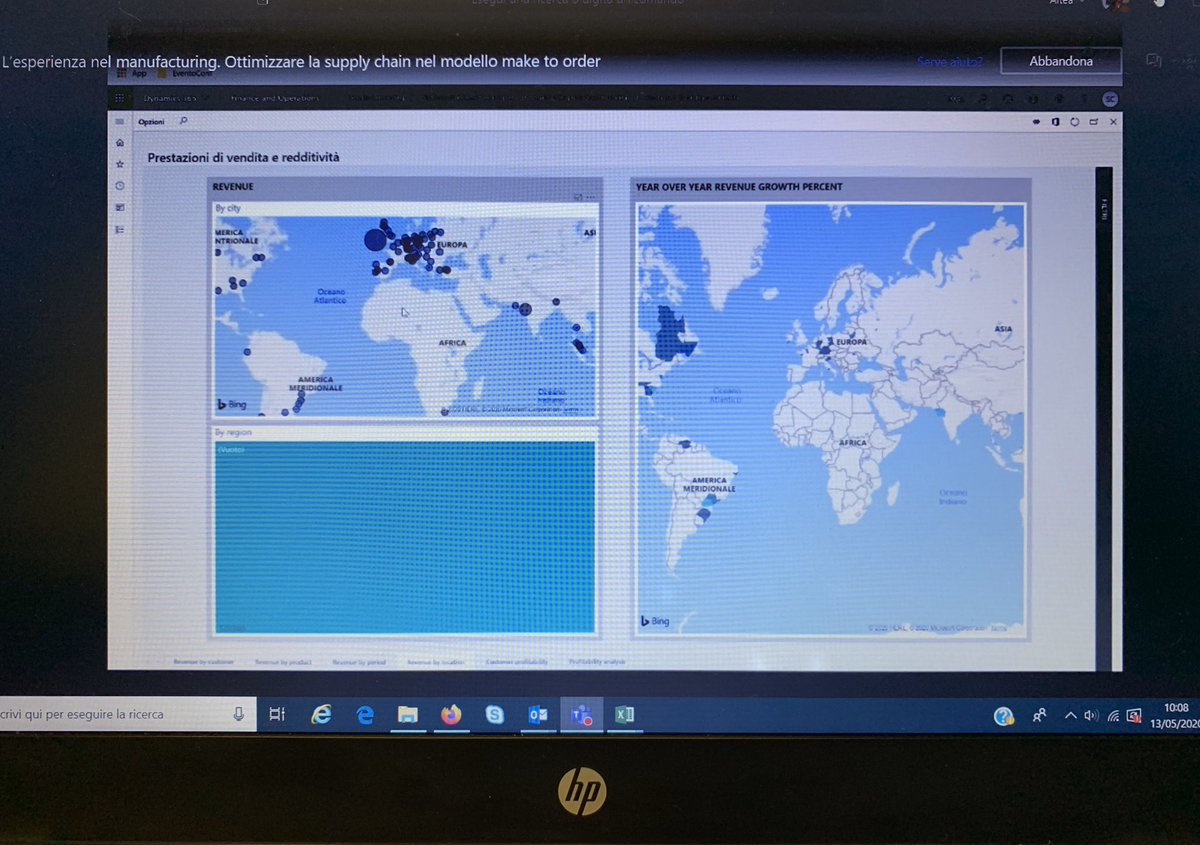Launch Internet Explorer from taskbar
The height and width of the screenshot is (845, 1200).
(x=321, y=714)
